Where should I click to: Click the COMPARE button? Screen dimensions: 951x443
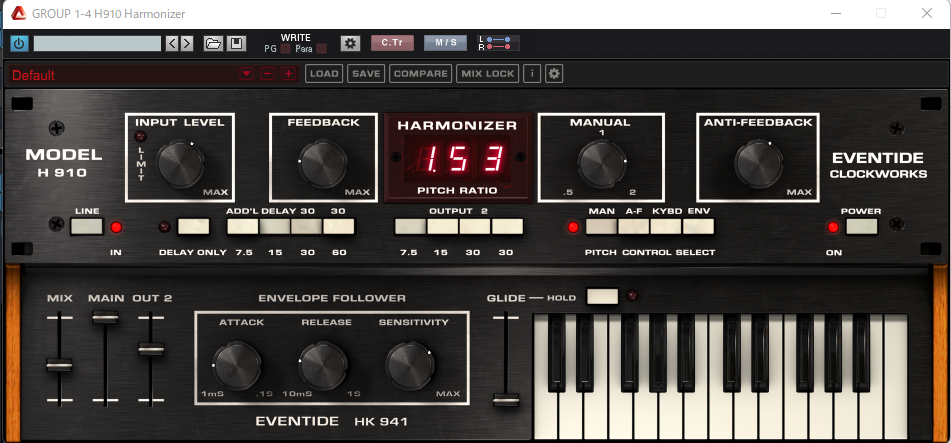pyautogui.click(x=420, y=74)
